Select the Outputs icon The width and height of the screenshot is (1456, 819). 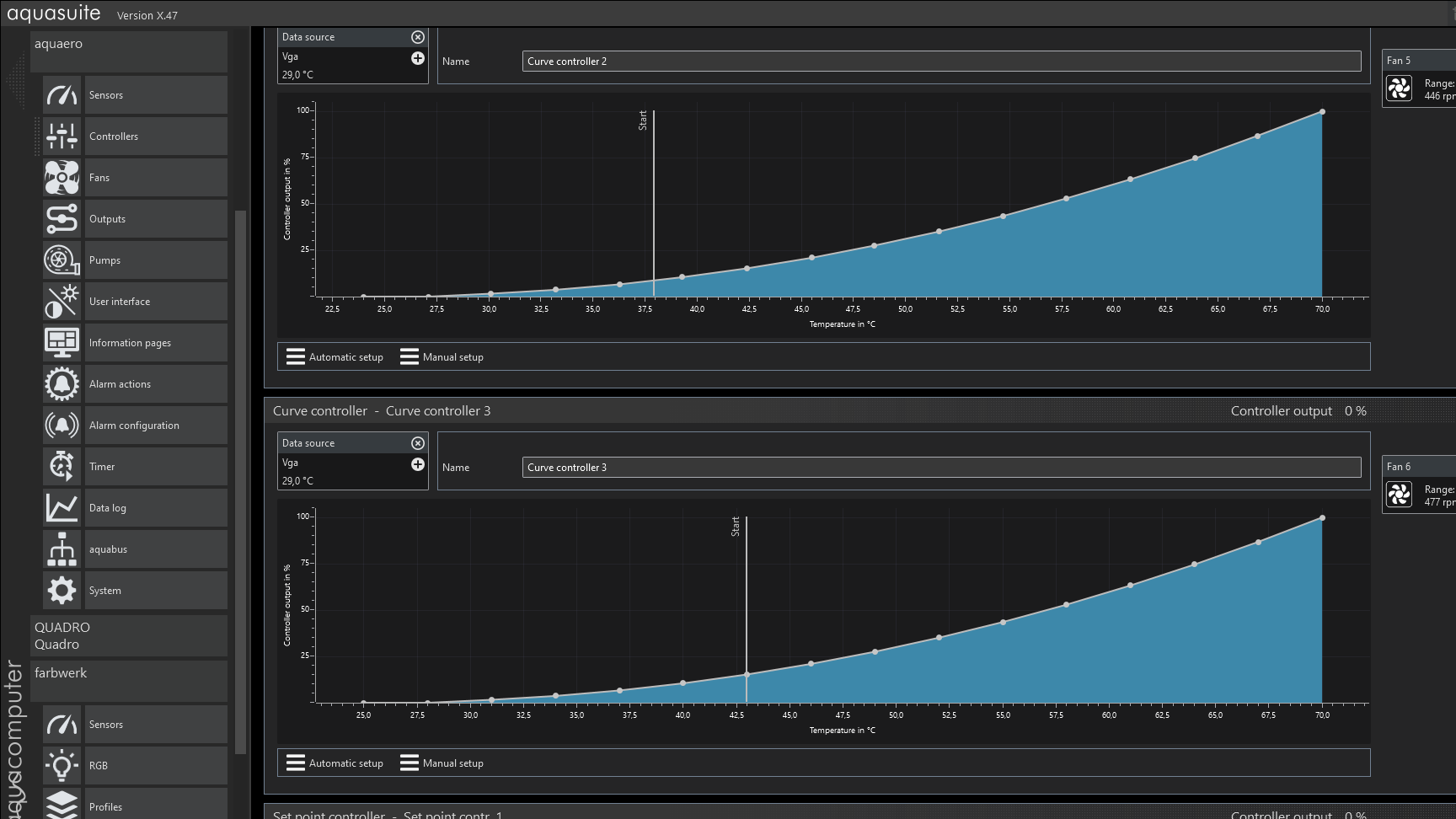[x=62, y=219]
